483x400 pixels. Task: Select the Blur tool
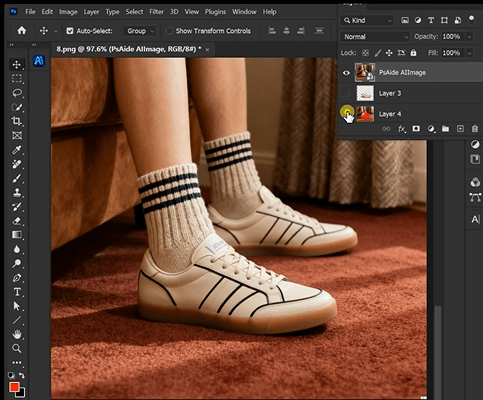(x=17, y=249)
